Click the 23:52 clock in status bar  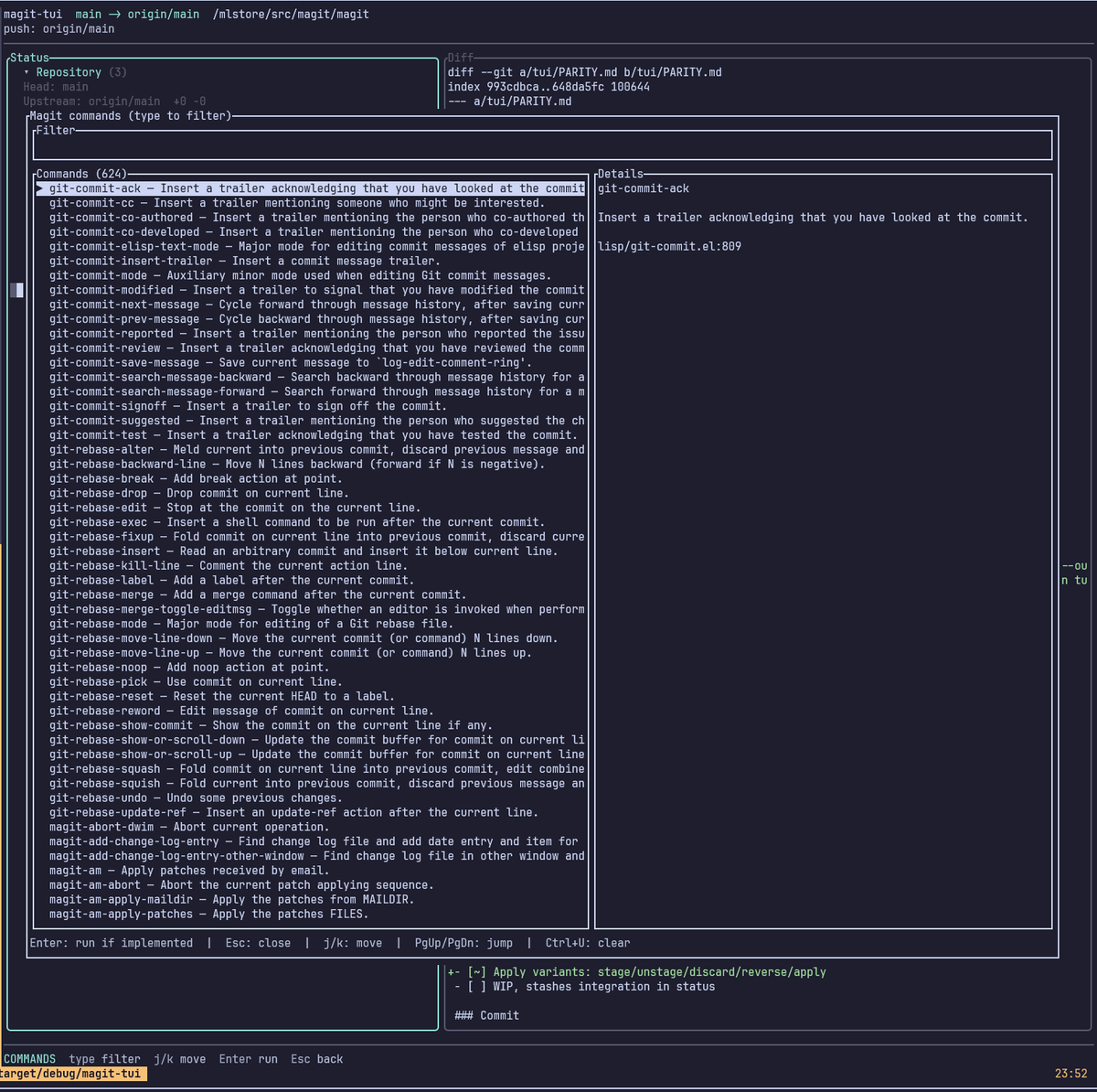click(x=1071, y=1074)
